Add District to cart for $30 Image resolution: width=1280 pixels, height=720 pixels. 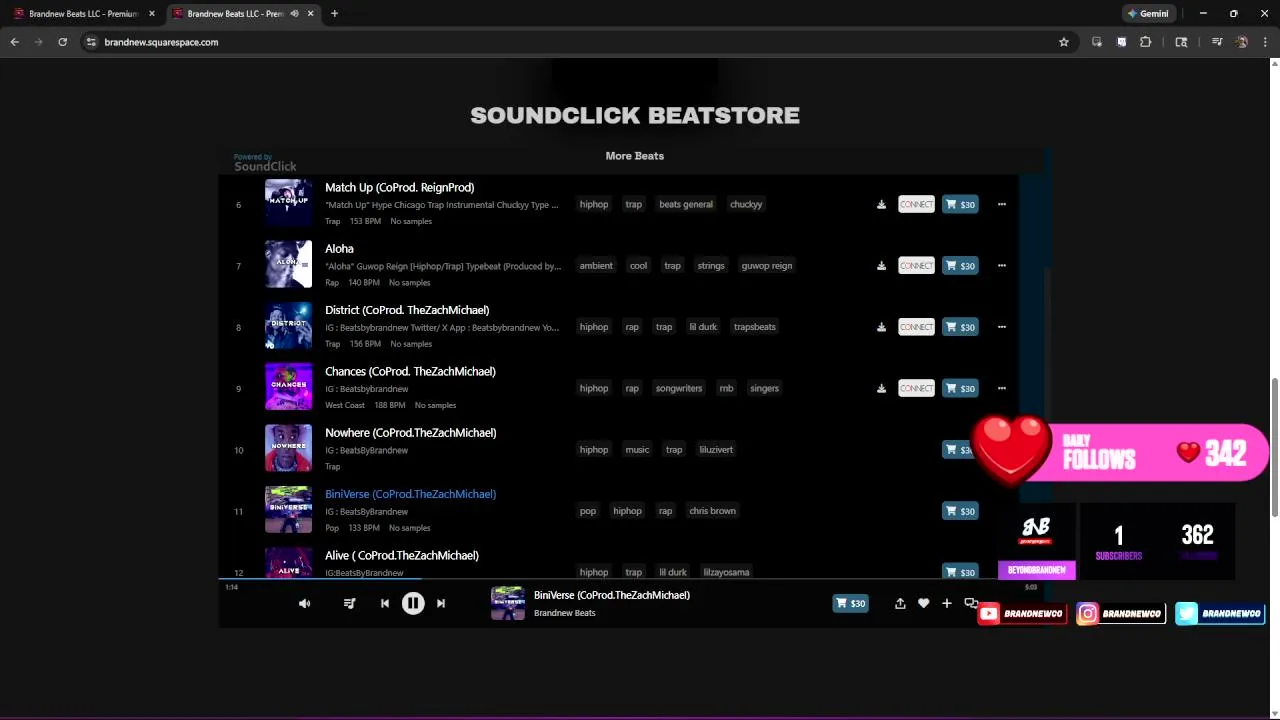pos(960,327)
